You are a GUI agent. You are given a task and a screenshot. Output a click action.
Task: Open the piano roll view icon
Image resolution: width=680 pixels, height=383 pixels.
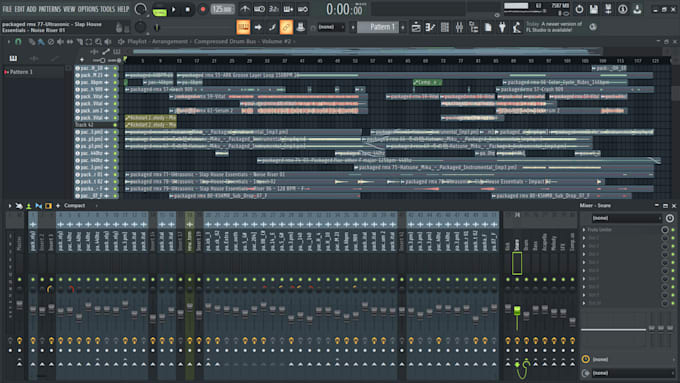pyautogui.click(x=430, y=27)
